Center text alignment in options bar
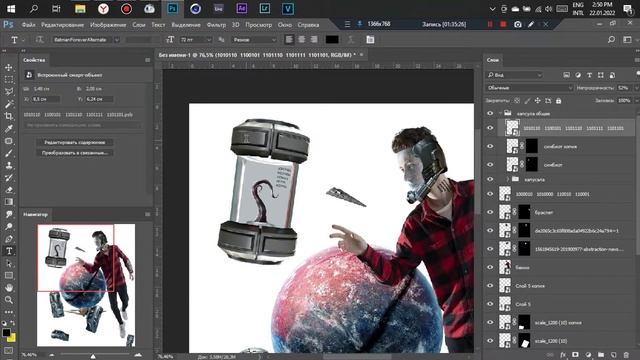This screenshot has width=640, height=360. pos(302,40)
